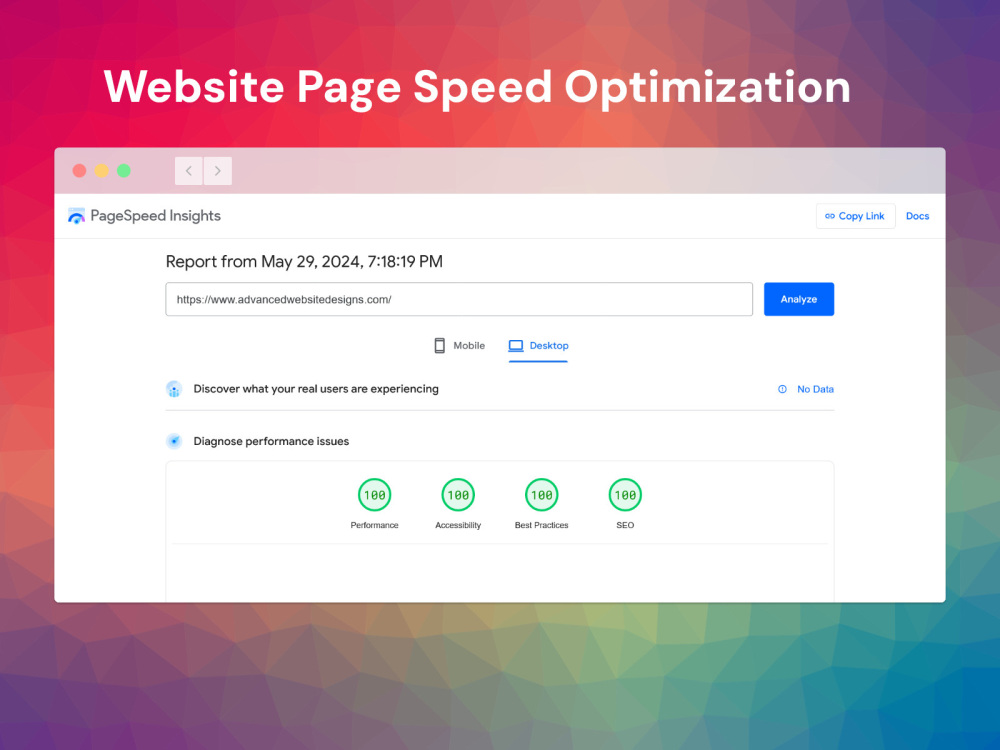Click the mobile phone icon
Screen dimensions: 1000x750
(439, 346)
